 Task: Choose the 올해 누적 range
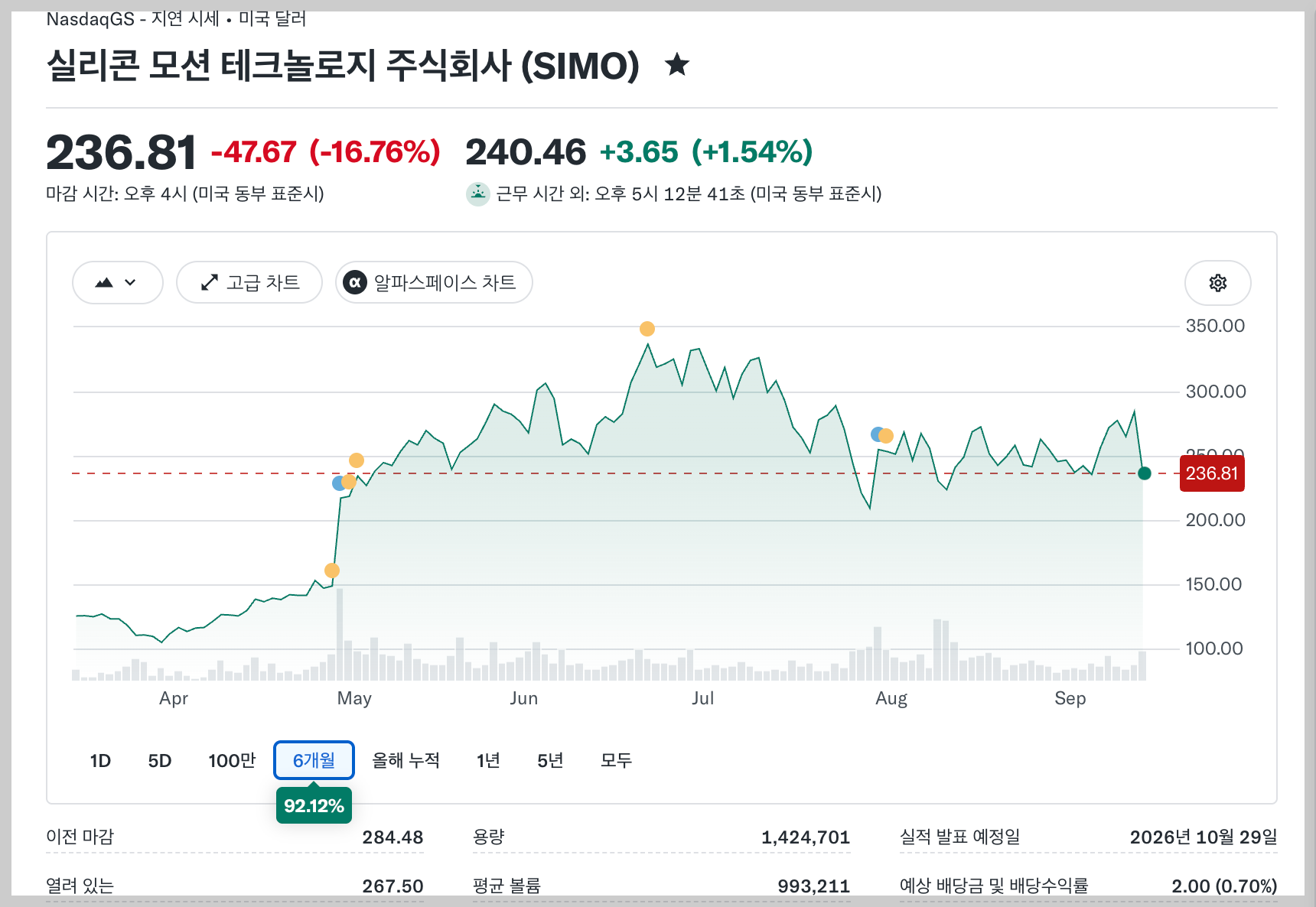406,760
